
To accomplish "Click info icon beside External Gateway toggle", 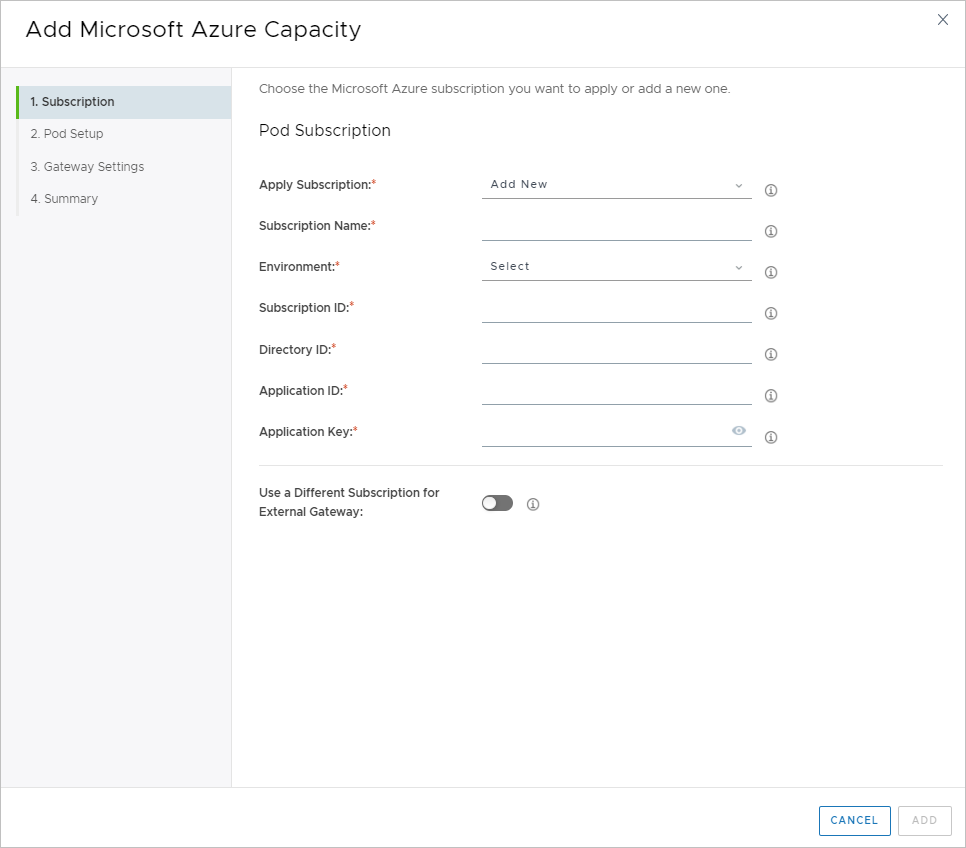I will [x=533, y=505].
